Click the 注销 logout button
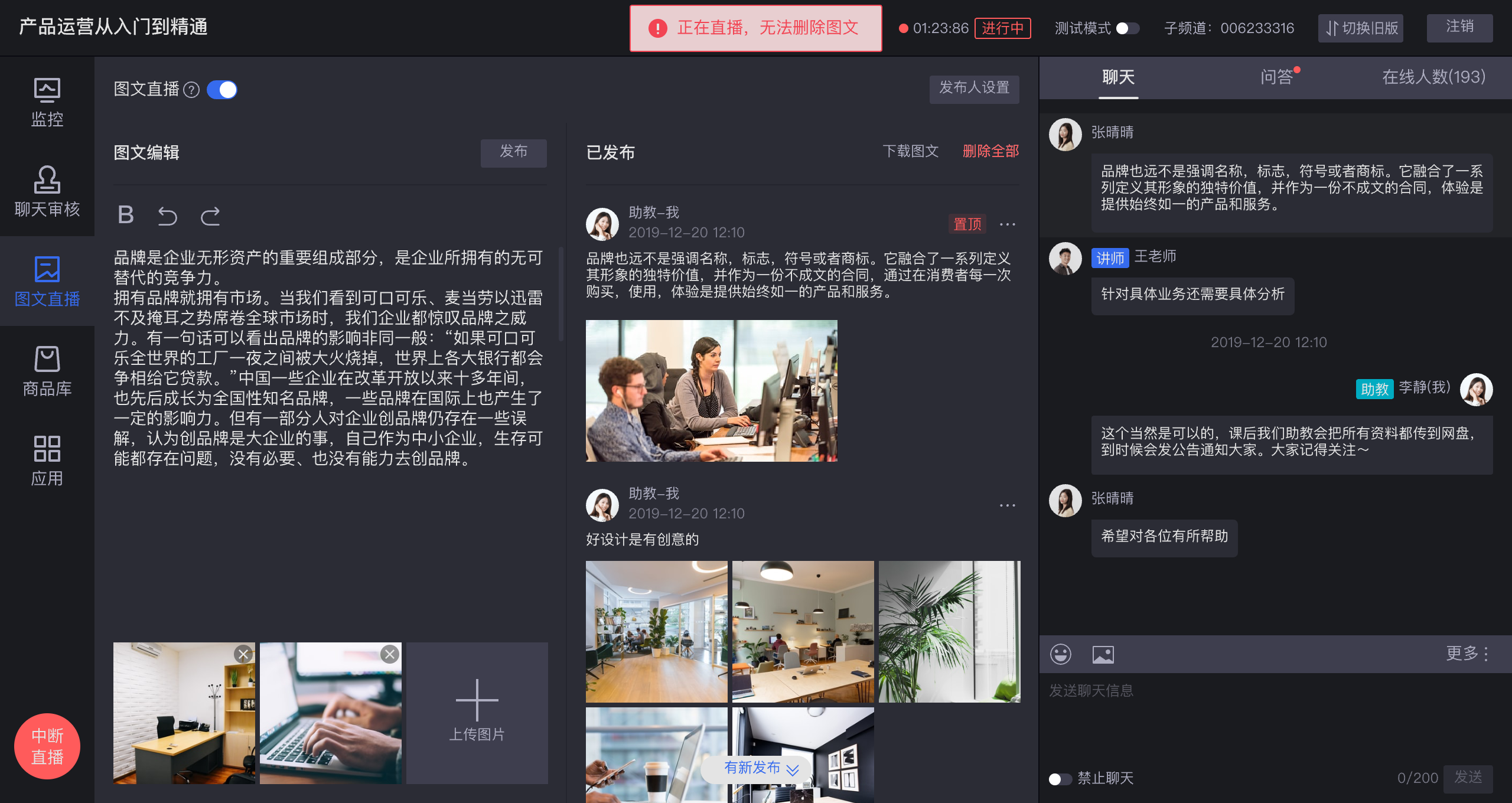The height and width of the screenshot is (803, 1512). (x=1459, y=28)
